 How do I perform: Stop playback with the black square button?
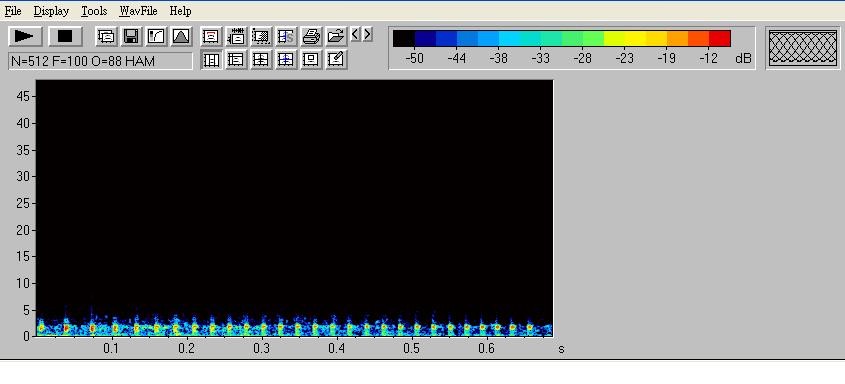point(65,36)
